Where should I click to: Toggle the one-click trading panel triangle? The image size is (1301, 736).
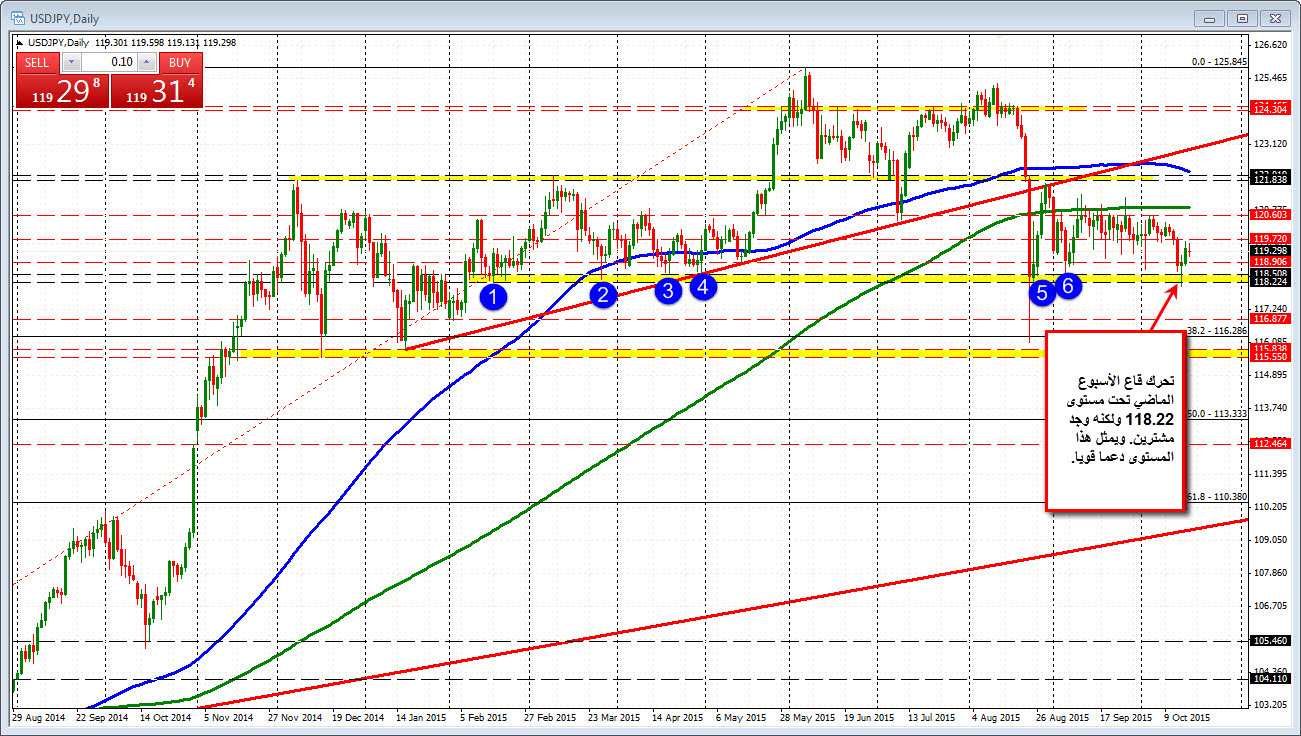tap(20, 41)
